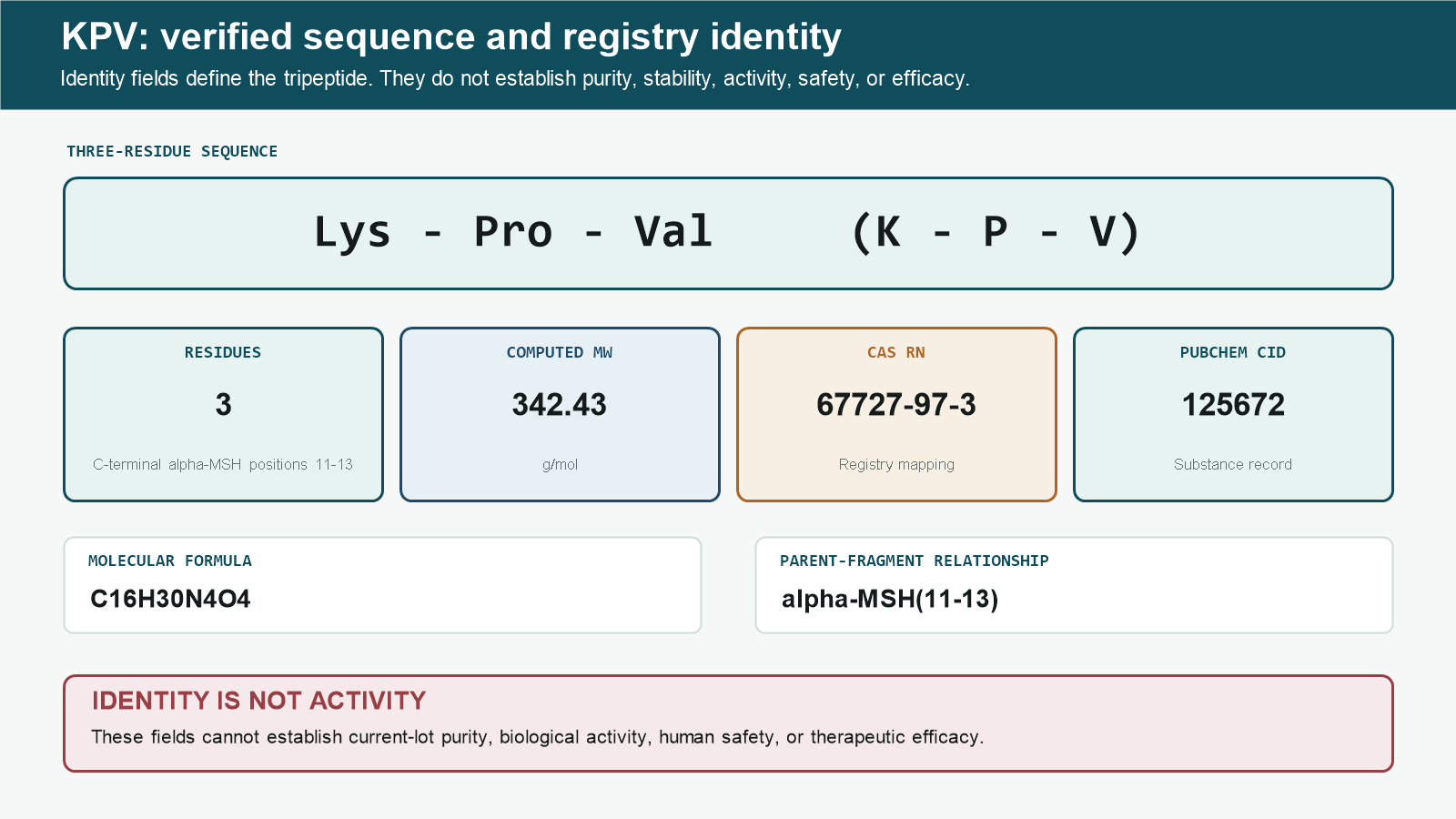Click the residues value '3'
Image resolution: width=1456 pixels, height=819 pixels.
(223, 404)
